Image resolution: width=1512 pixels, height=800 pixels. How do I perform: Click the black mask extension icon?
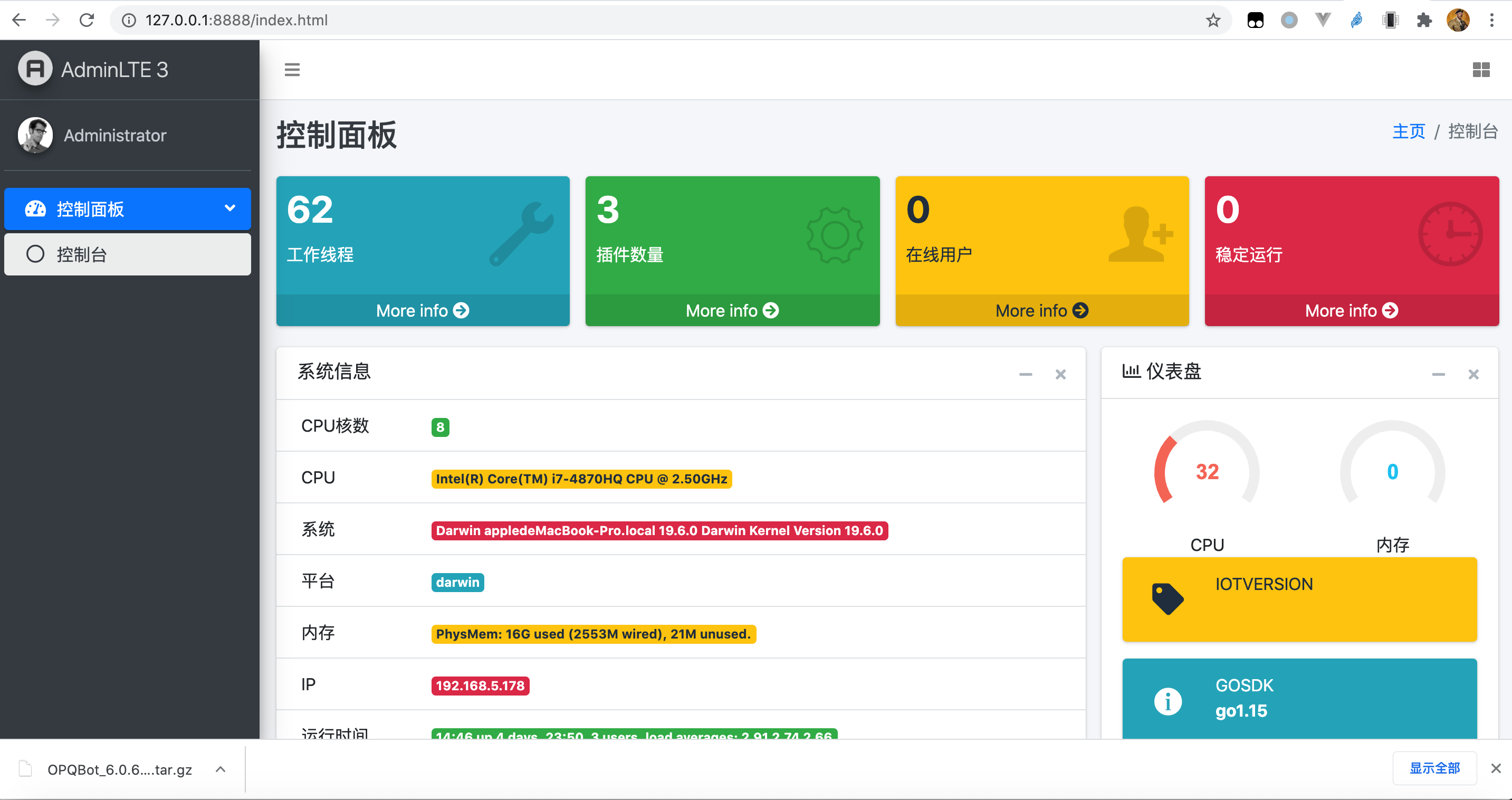[x=1255, y=20]
